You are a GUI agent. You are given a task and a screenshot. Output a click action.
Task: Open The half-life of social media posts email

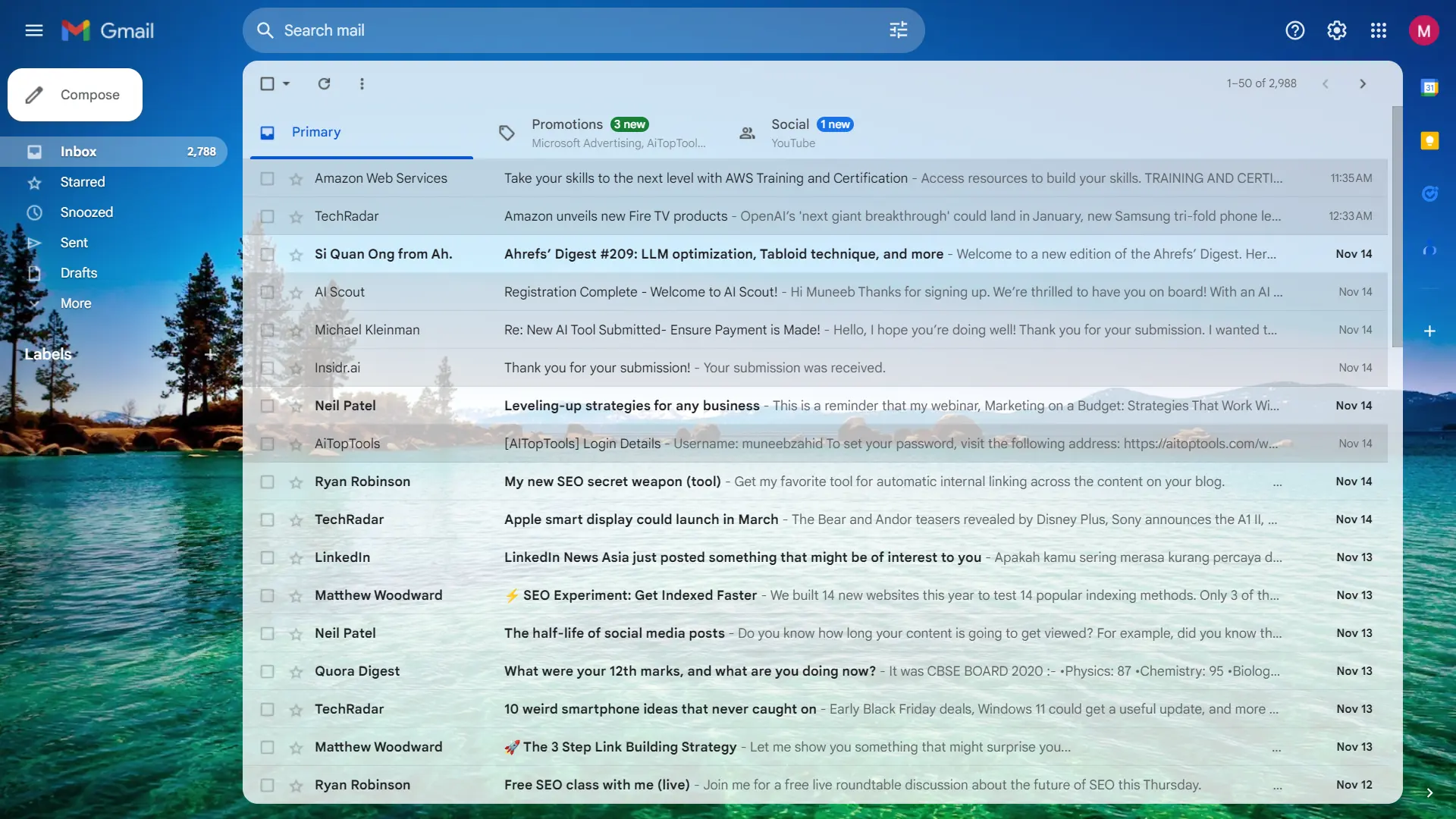point(815,633)
